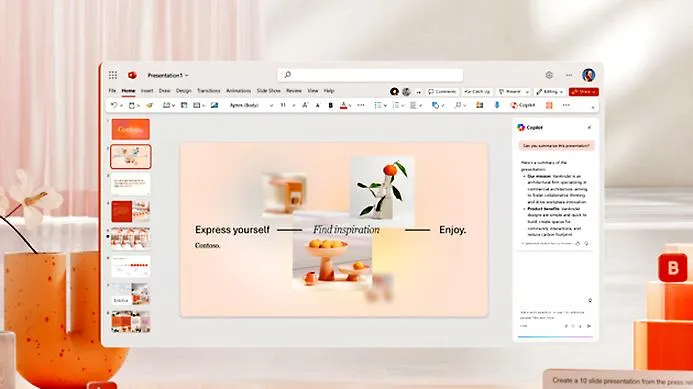Image resolution: width=693 pixels, height=389 pixels.
Task: Open the Editing mode dropdown
Action: (550, 92)
